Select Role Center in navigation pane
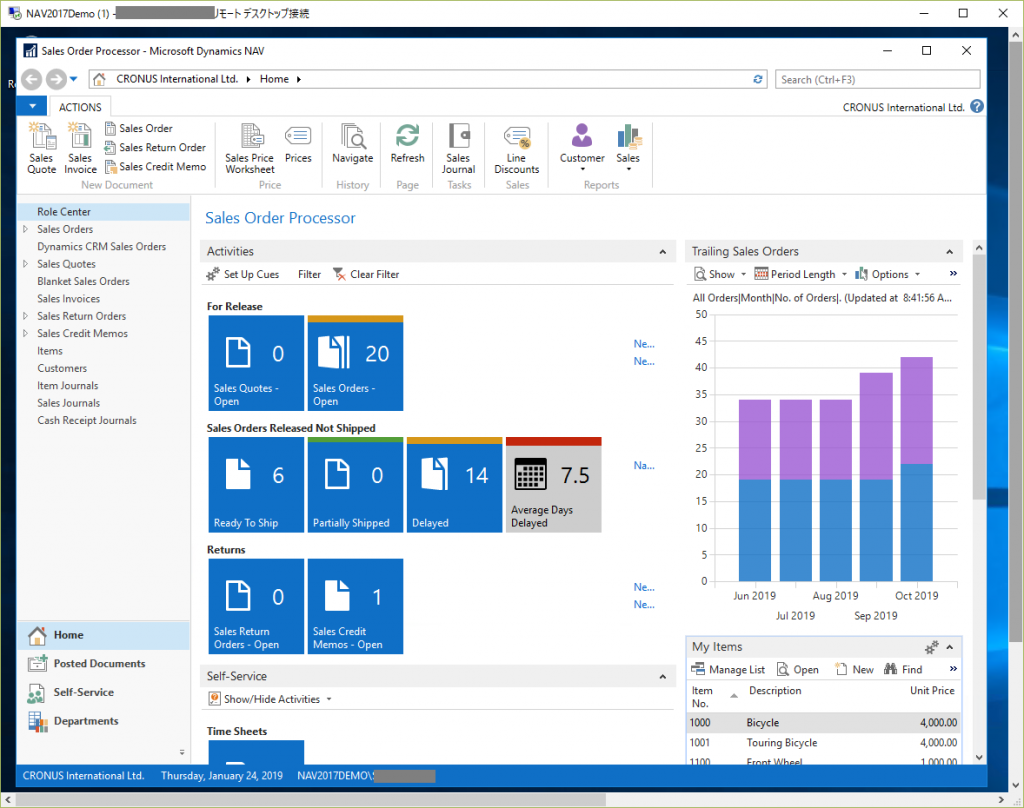 point(103,212)
